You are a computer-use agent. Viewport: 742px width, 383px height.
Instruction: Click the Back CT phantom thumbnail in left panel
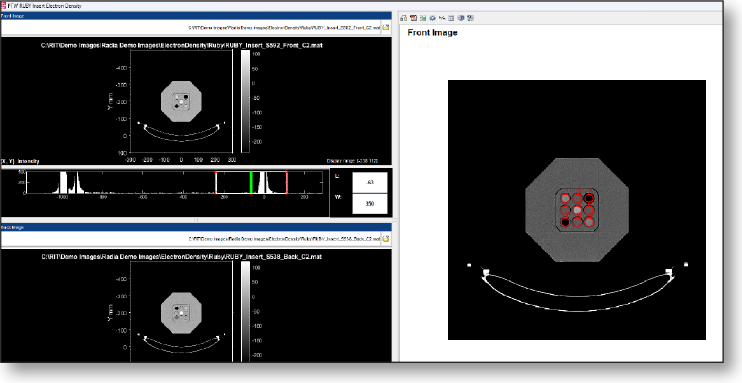click(182, 313)
